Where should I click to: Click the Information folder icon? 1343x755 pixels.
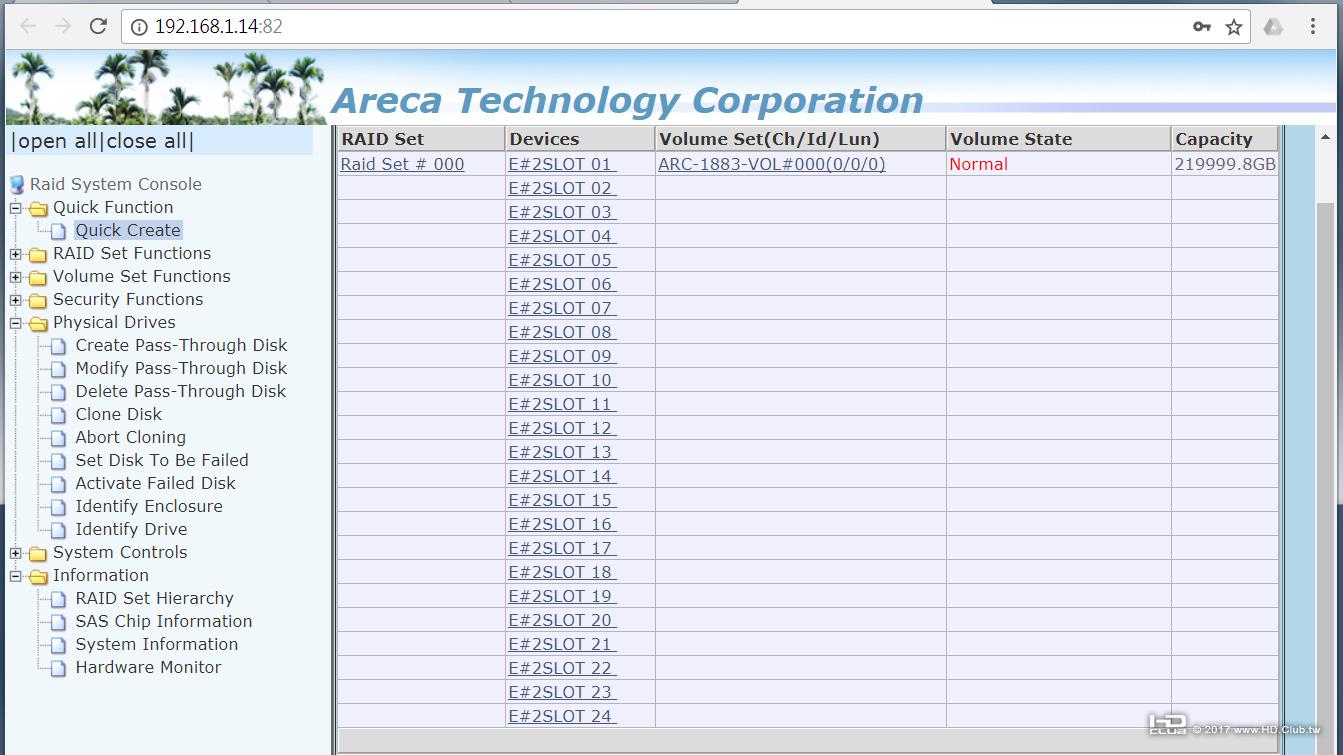tap(38, 576)
